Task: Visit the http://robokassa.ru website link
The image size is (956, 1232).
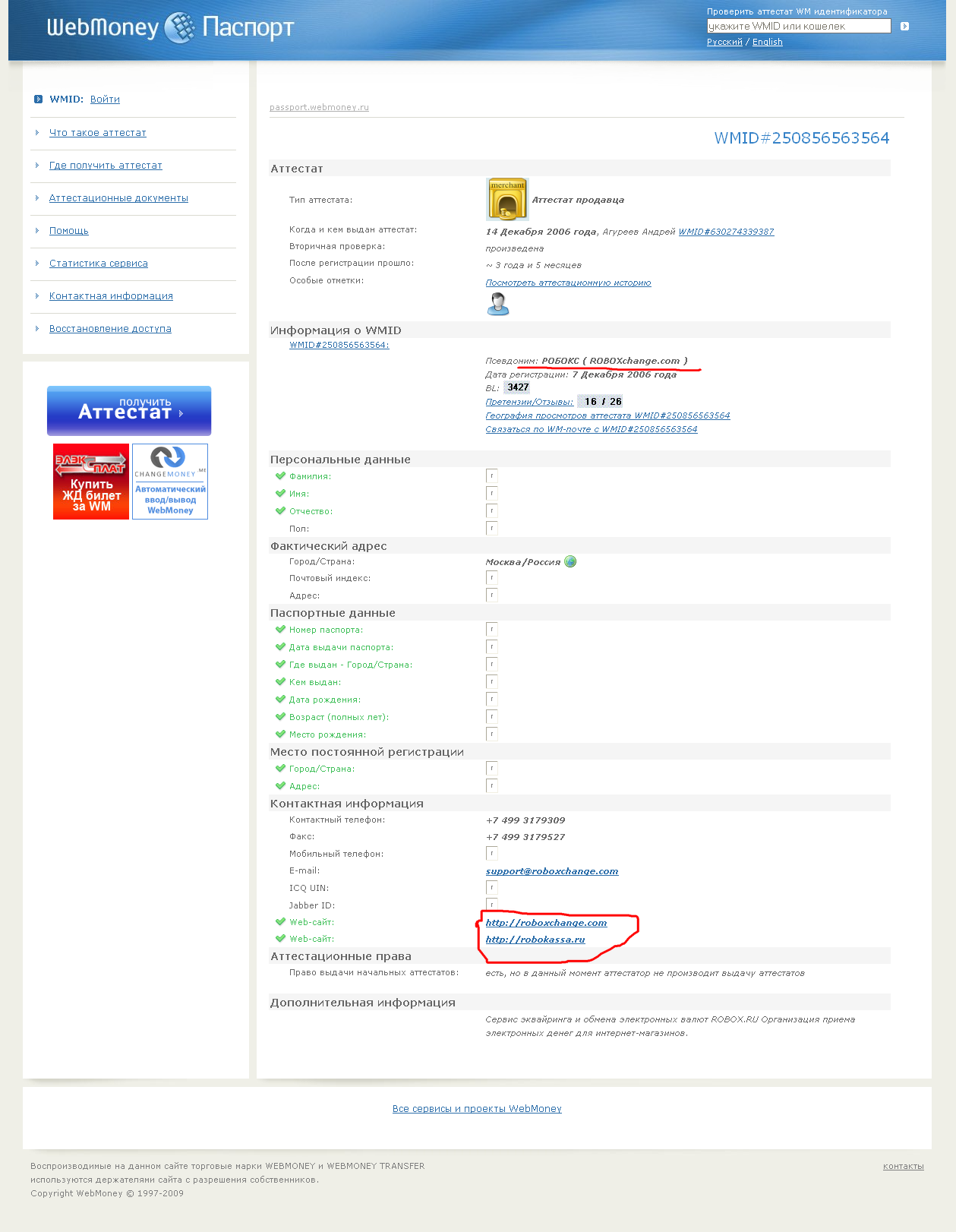Action: pos(535,940)
